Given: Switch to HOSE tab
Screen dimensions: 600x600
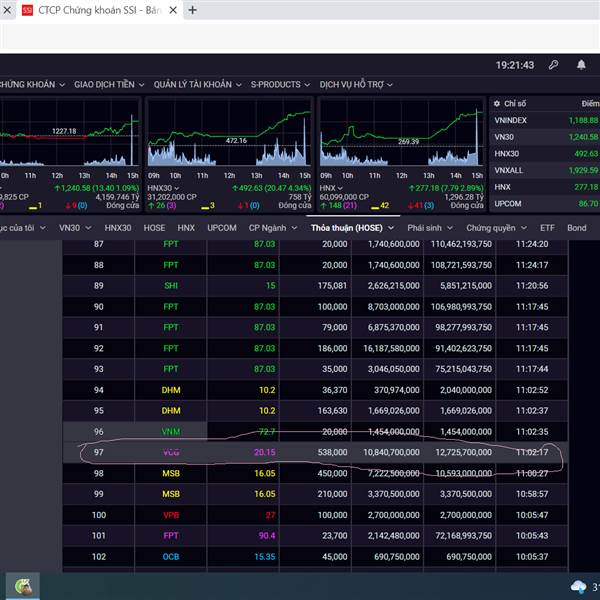Looking at the screenshot, I should (x=154, y=228).
